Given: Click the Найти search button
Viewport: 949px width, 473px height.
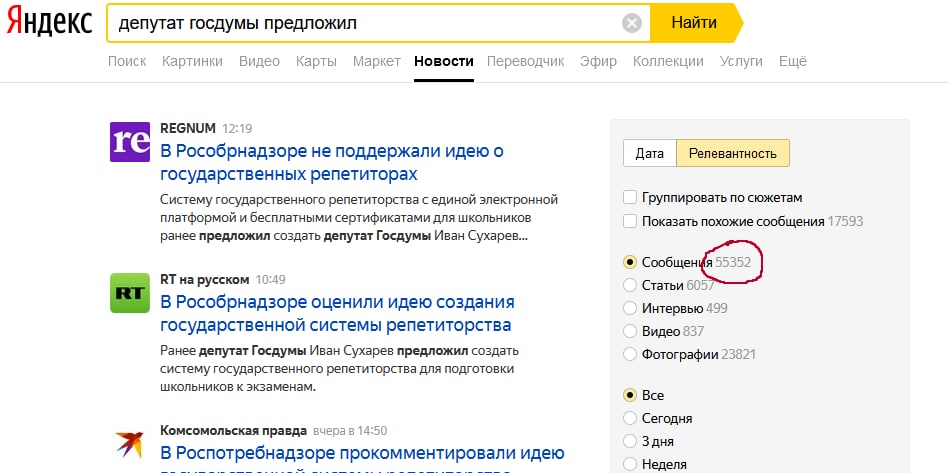Looking at the screenshot, I should click(694, 23).
